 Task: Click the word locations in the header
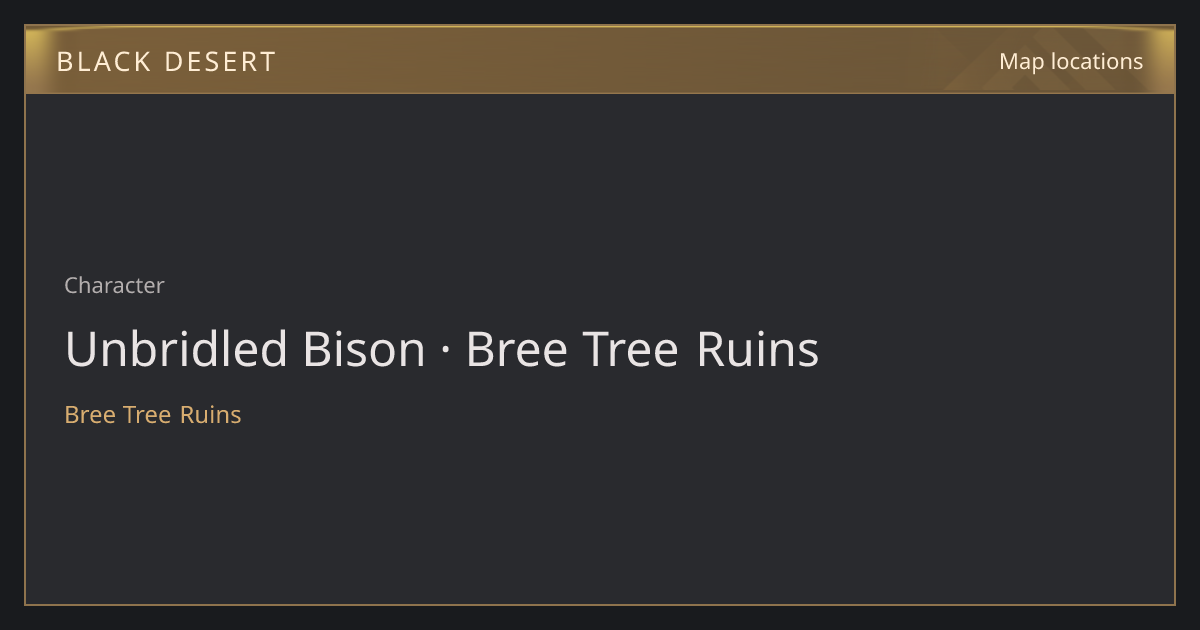[1097, 61]
